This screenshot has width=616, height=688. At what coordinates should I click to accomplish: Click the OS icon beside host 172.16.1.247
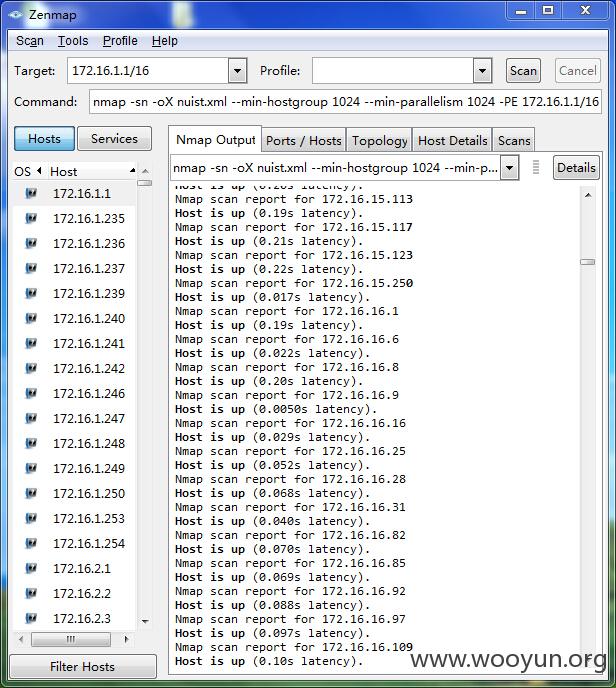coord(31,418)
